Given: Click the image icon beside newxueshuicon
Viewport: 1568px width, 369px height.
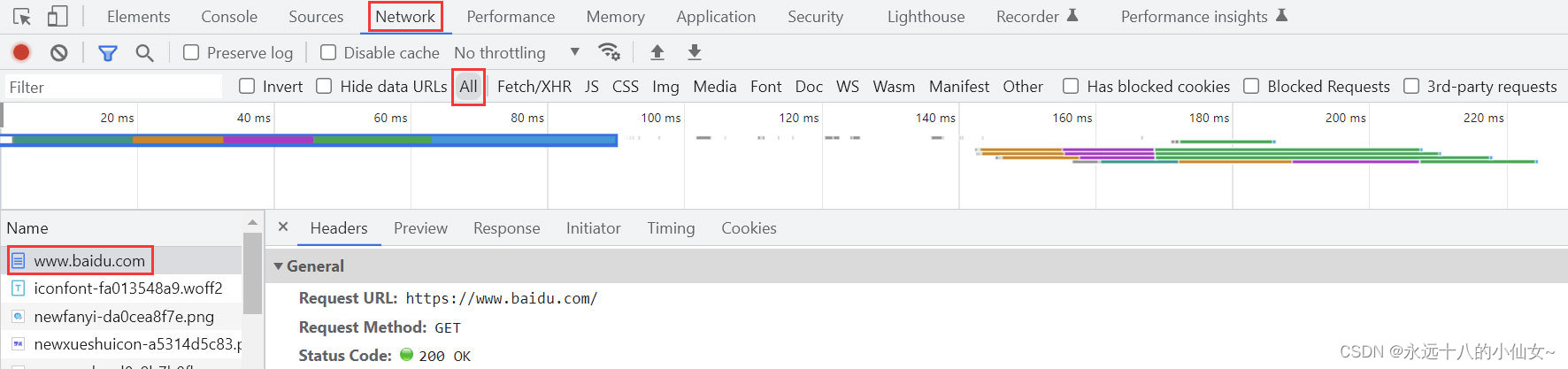Looking at the screenshot, I should [x=18, y=343].
